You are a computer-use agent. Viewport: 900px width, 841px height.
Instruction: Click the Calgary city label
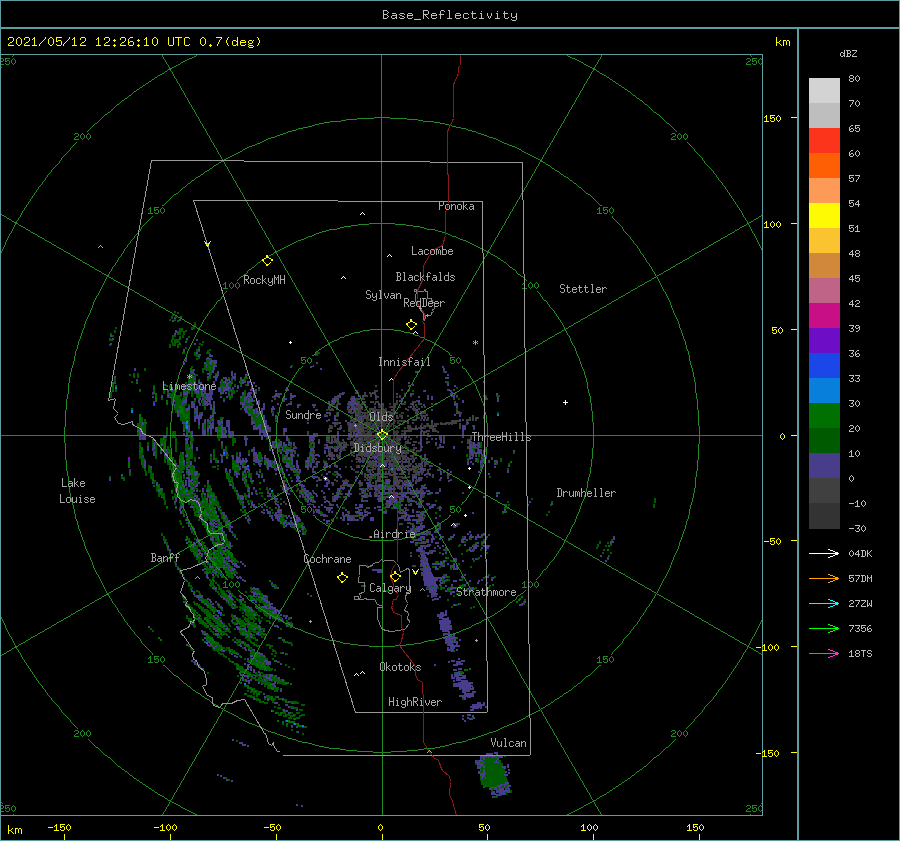click(x=390, y=588)
